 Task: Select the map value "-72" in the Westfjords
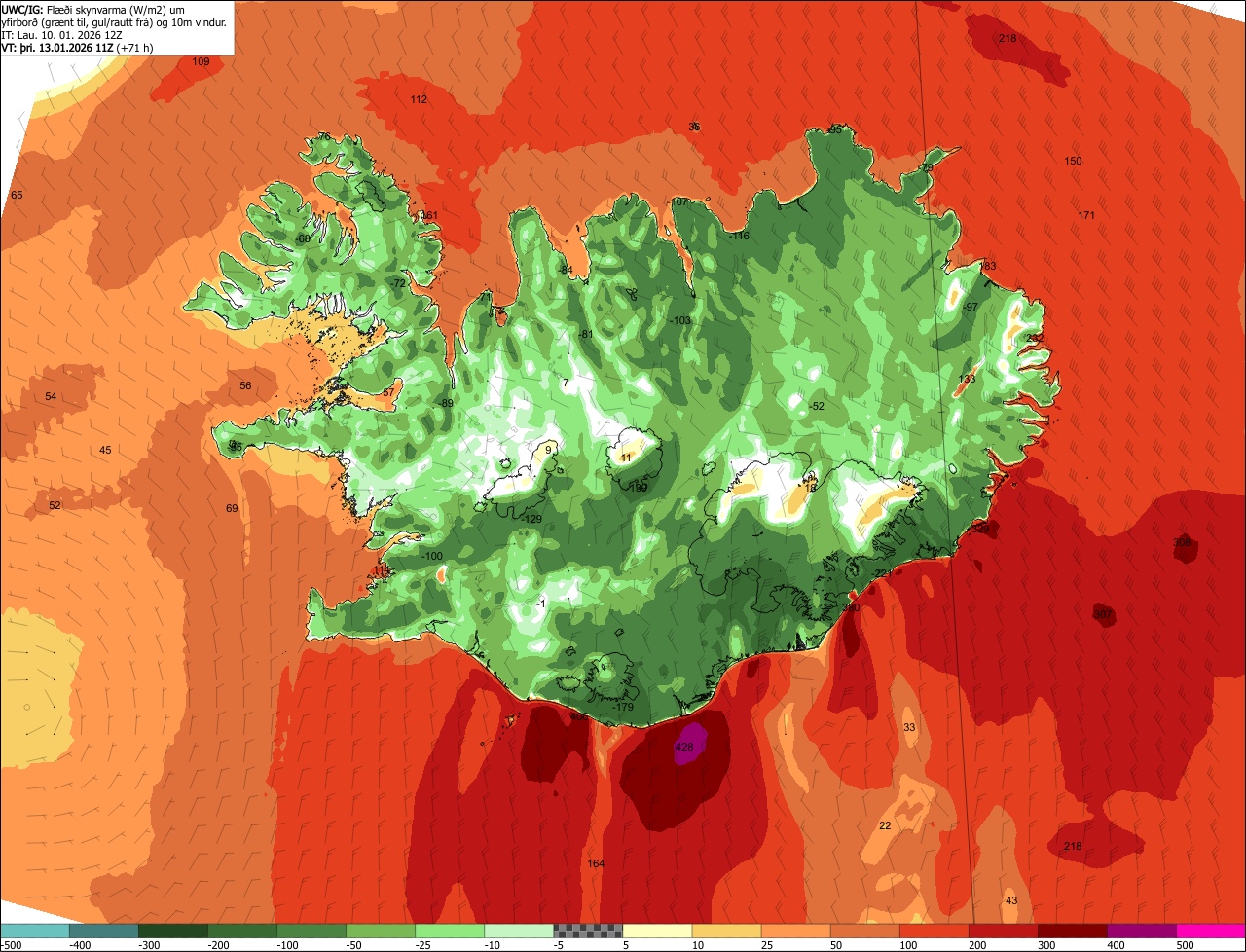397,283
